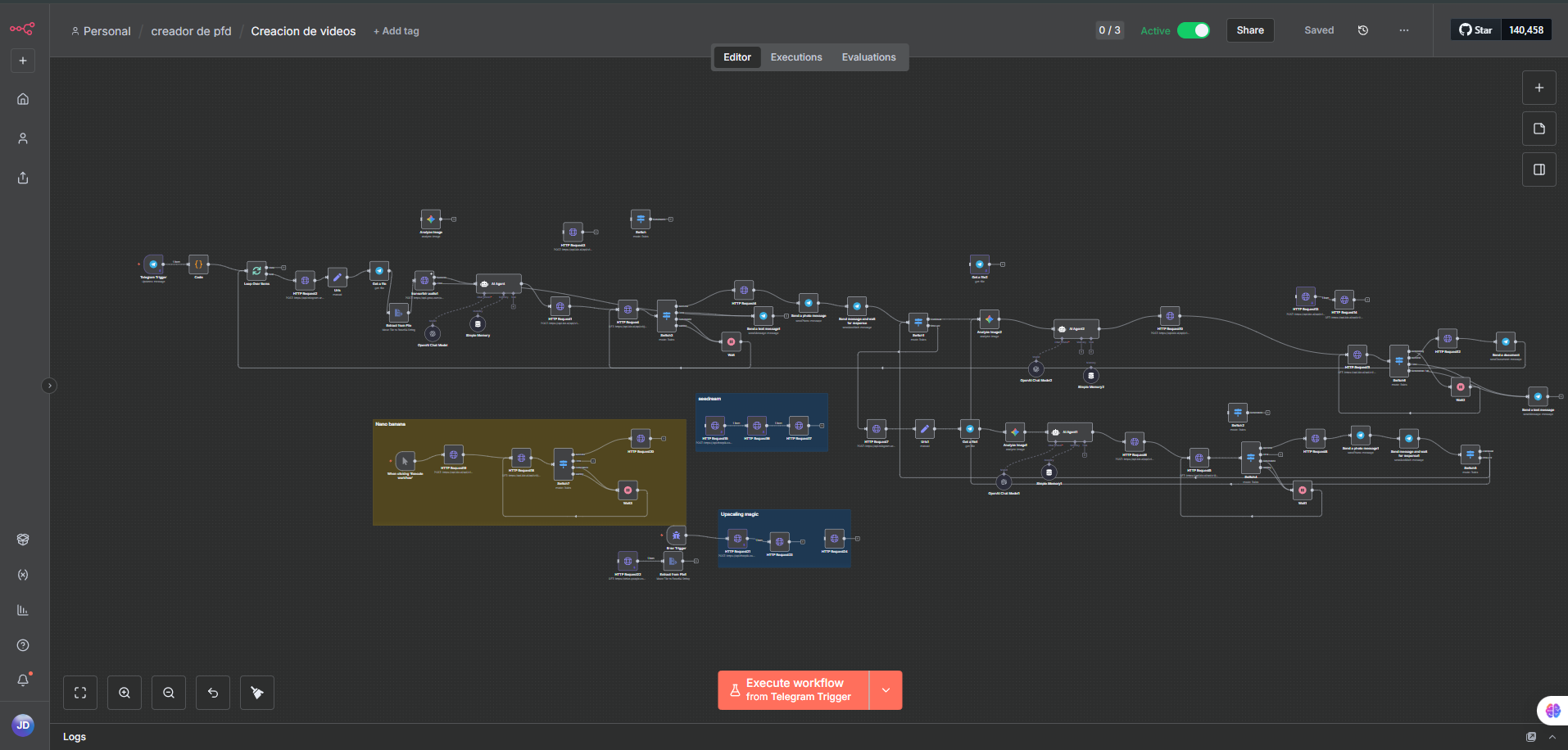Viewport: 1568px width, 750px height.
Task: Open the nodes panel with plus button
Action: tap(1539, 88)
